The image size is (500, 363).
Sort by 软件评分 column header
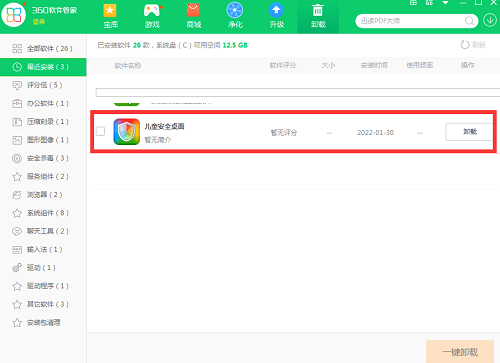point(283,65)
